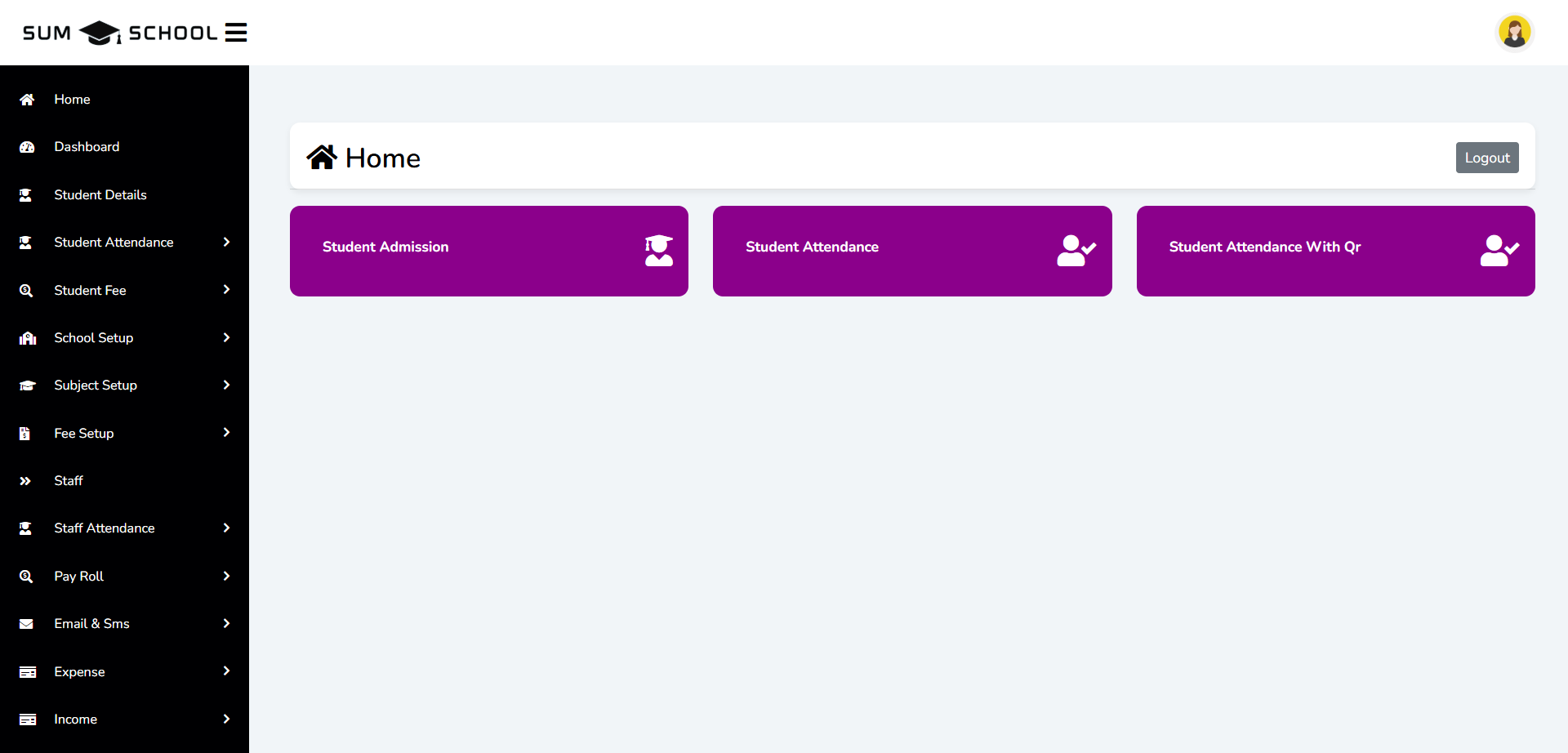Viewport: 1568px width, 753px height.
Task: Select Subject Setup in the sidebar
Action: click(x=96, y=385)
